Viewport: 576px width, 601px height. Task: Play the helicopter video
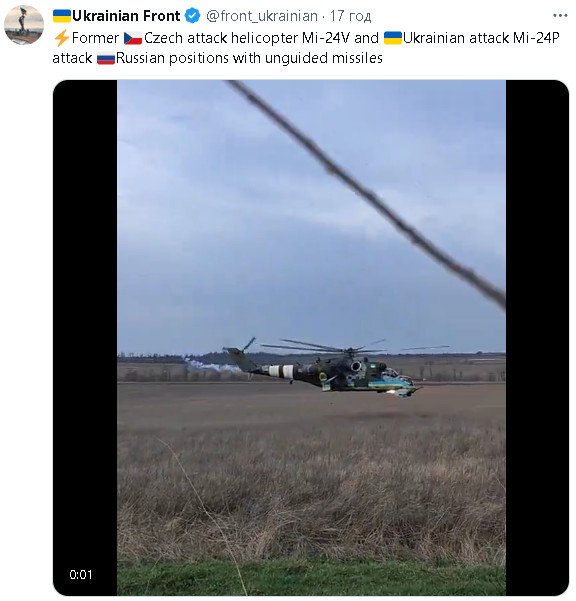tap(311, 337)
